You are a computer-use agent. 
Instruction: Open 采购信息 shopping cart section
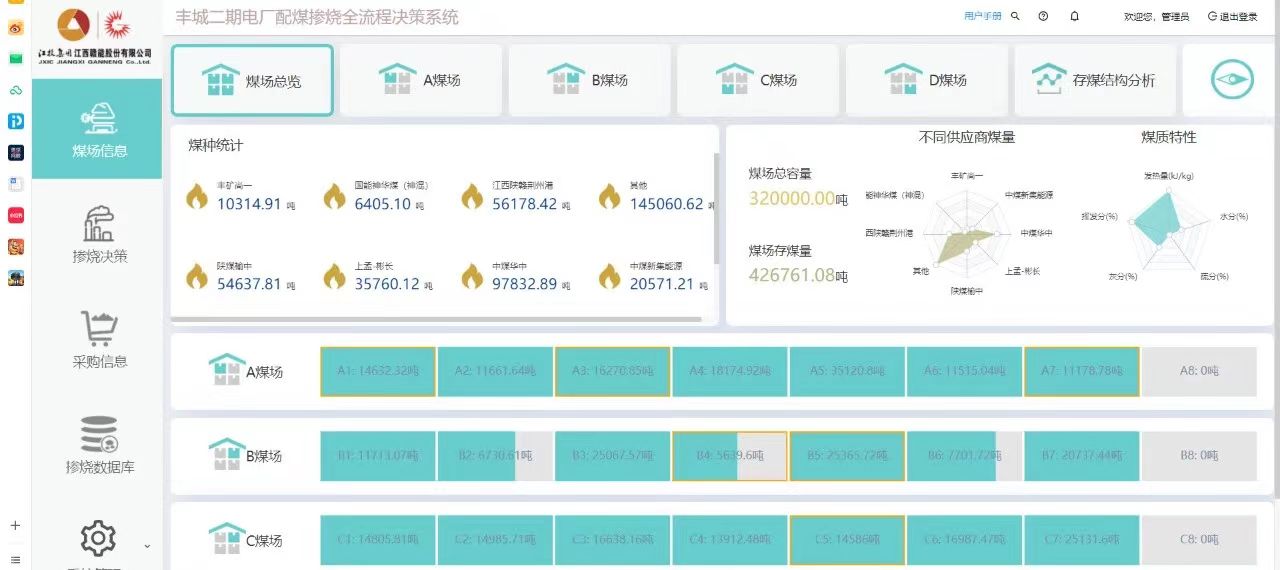pyautogui.click(x=99, y=340)
